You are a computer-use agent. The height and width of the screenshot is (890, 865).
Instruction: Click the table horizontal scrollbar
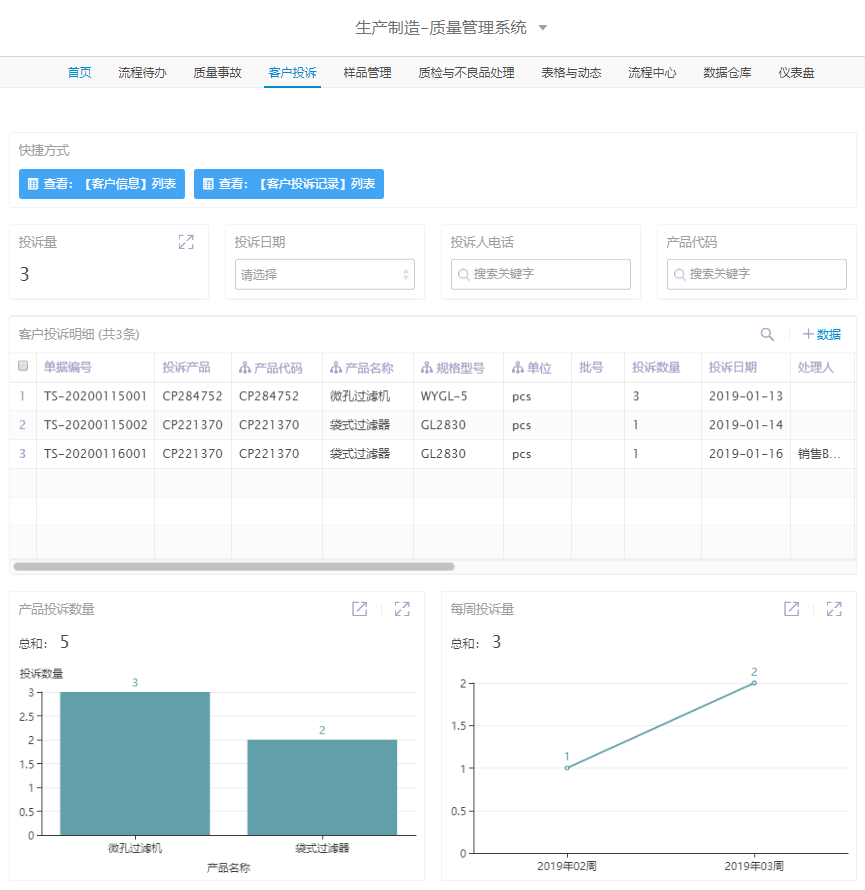pyautogui.click(x=234, y=566)
